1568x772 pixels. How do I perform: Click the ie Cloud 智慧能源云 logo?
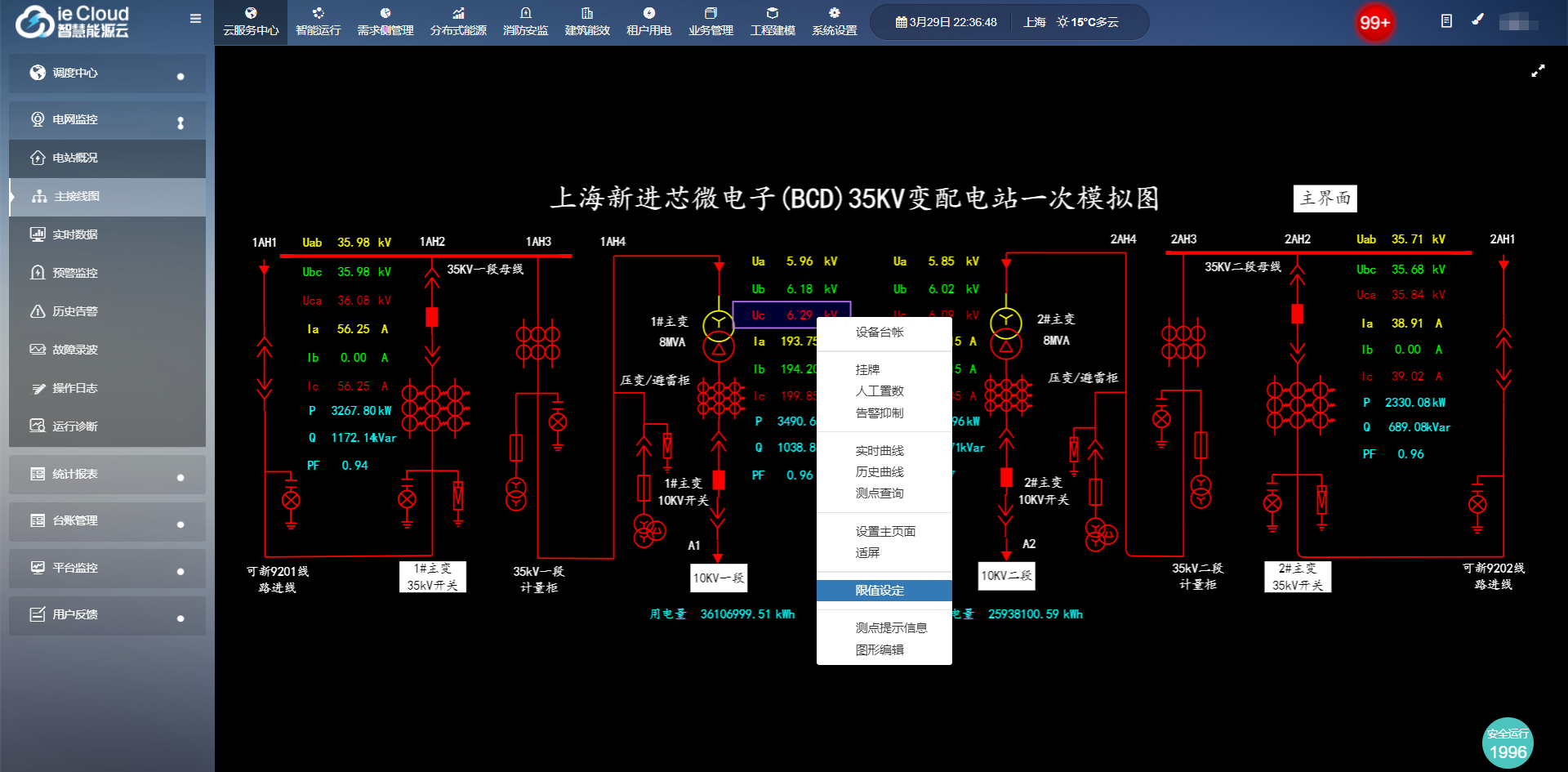tap(73, 22)
